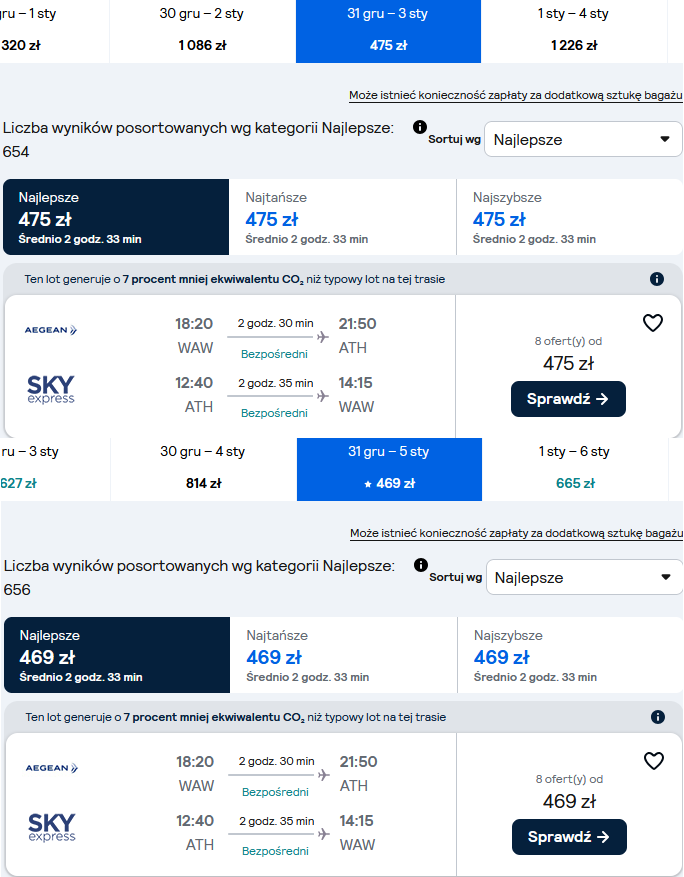Click Aegean logo in the 475 zł offer

coord(51,330)
